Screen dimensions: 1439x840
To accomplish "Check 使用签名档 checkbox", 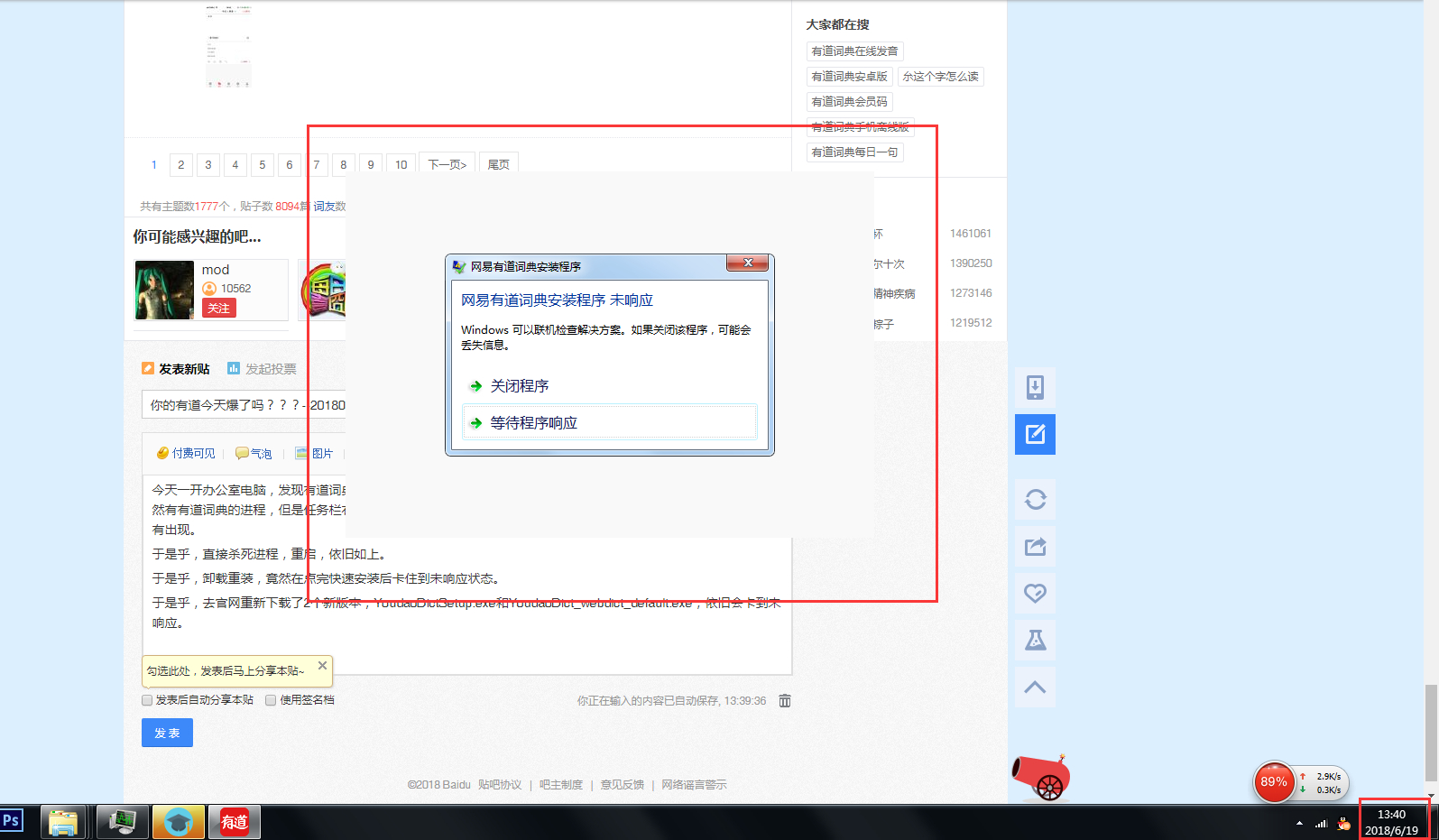I will tap(271, 700).
